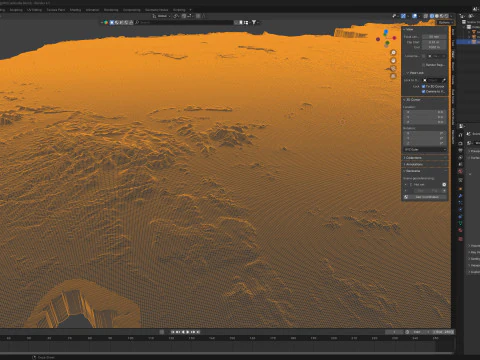Collapse the View Lock subpanel
This screenshot has width=480, height=360.
tap(415, 73)
